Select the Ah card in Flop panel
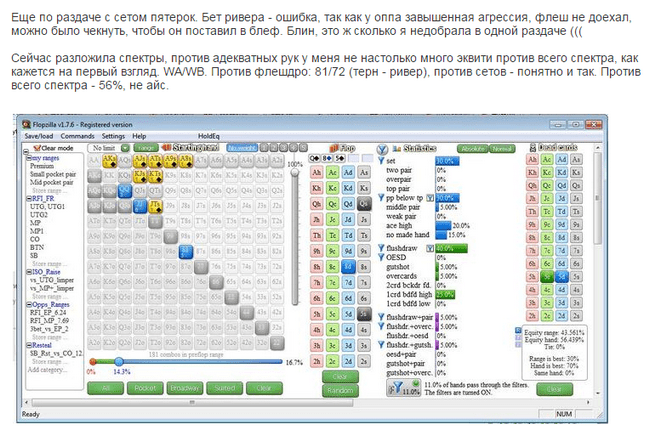The width and height of the screenshot is (650, 436). 317,173
